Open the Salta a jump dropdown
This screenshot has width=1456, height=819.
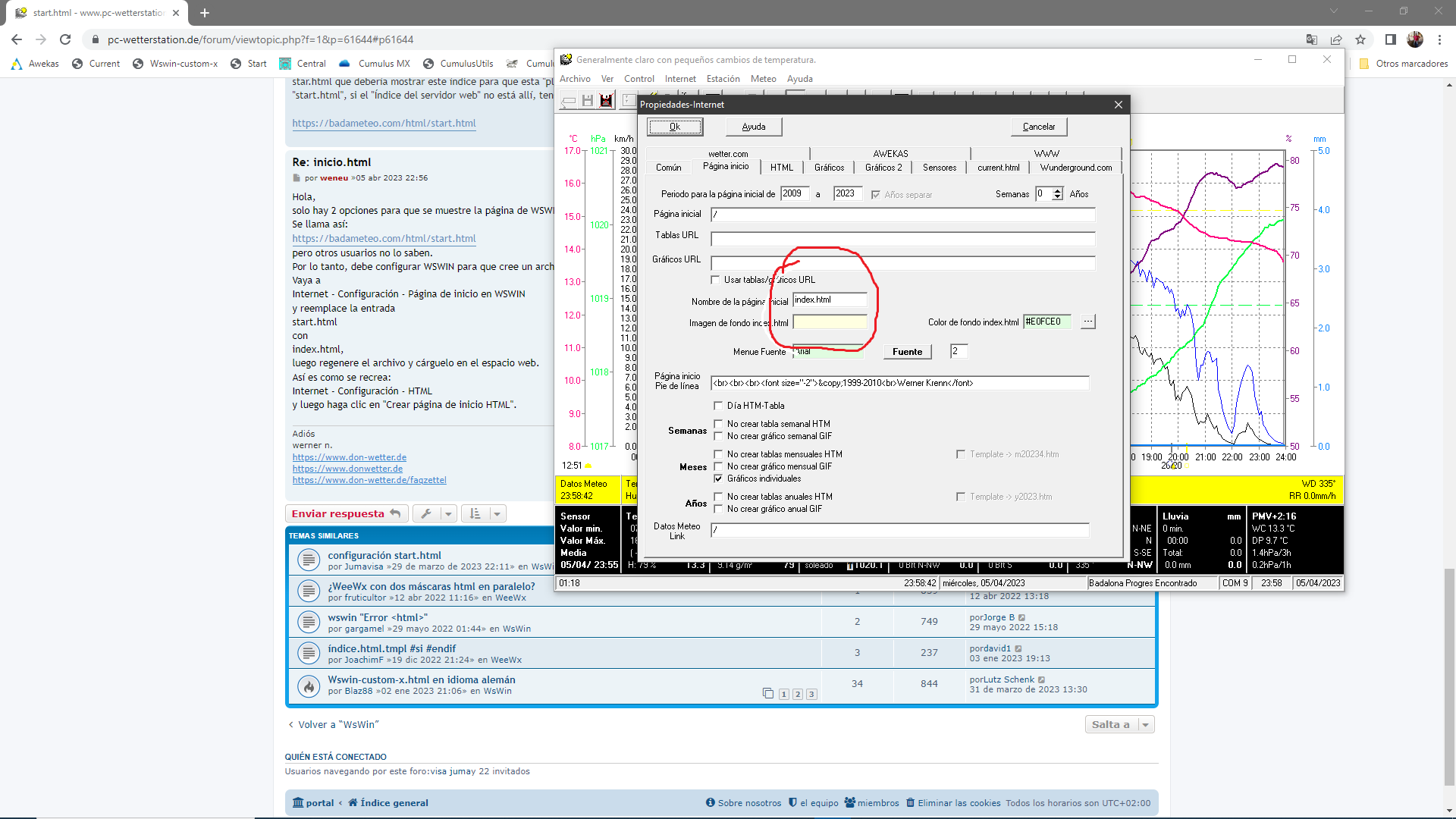(x=1119, y=724)
